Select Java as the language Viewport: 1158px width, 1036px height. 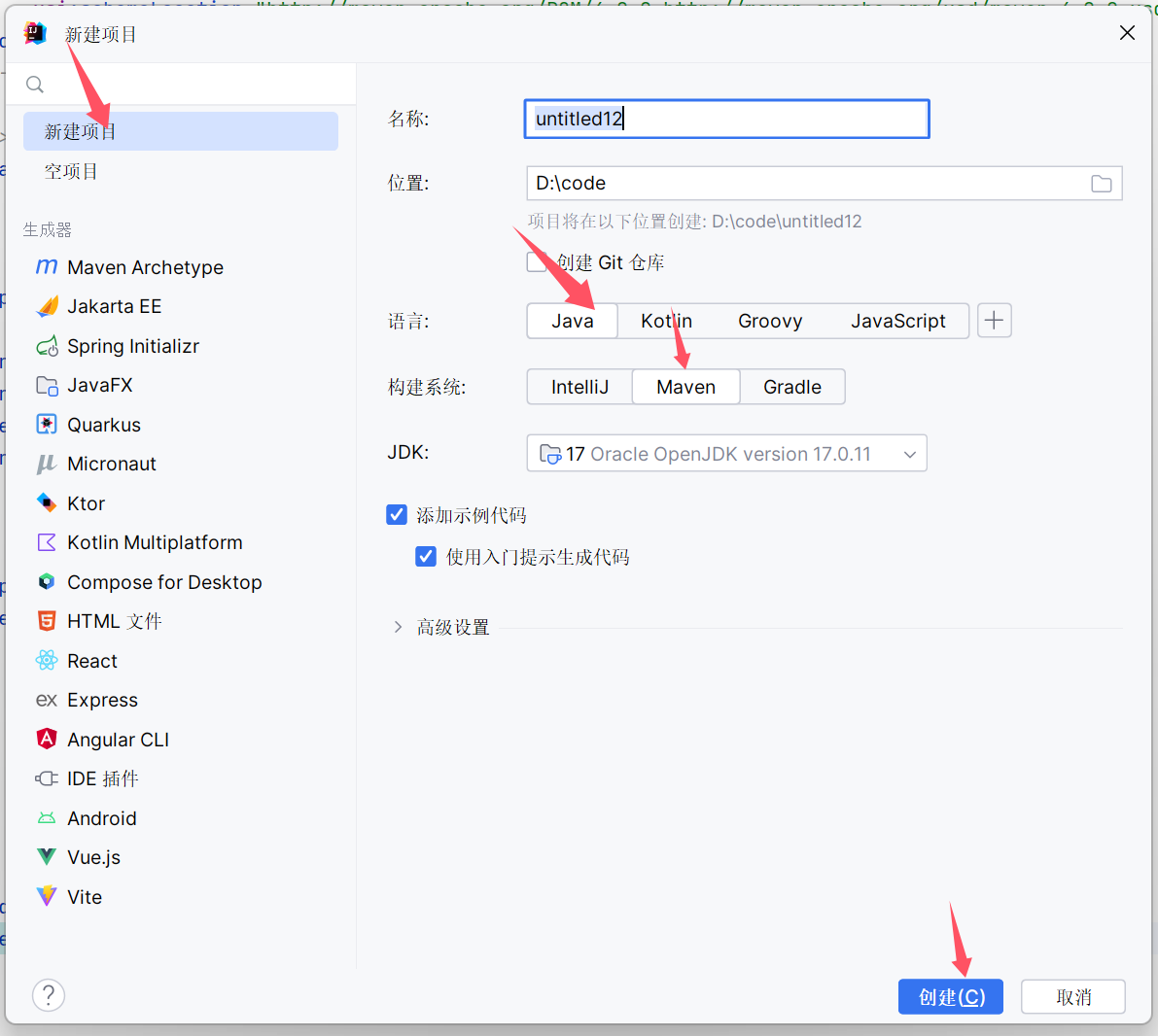573,321
